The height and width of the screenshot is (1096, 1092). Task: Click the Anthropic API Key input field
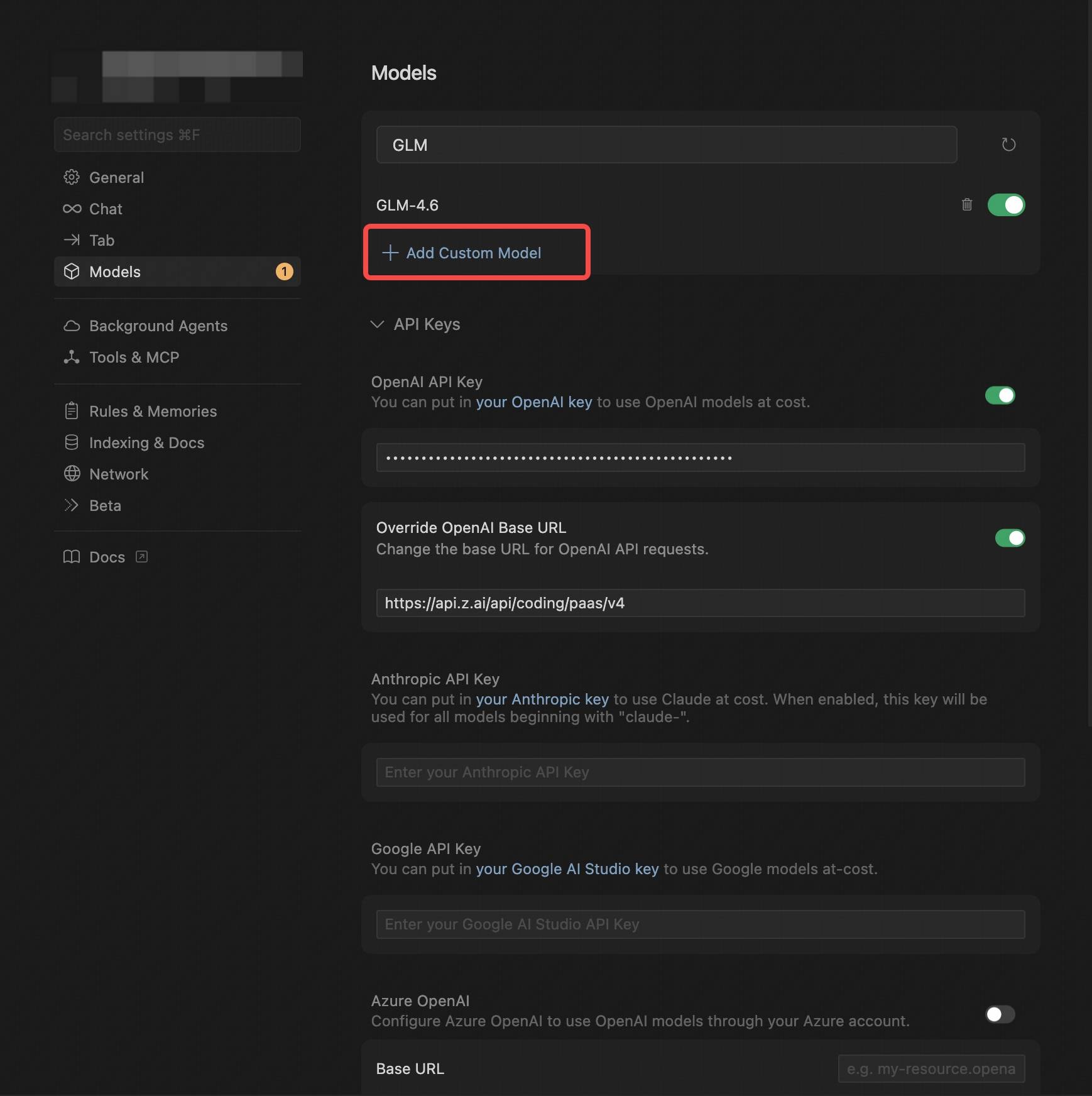coord(700,772)
